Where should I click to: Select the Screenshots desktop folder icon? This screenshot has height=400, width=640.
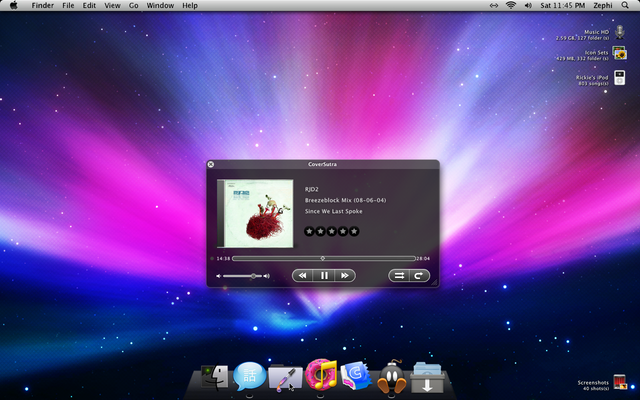620,382
